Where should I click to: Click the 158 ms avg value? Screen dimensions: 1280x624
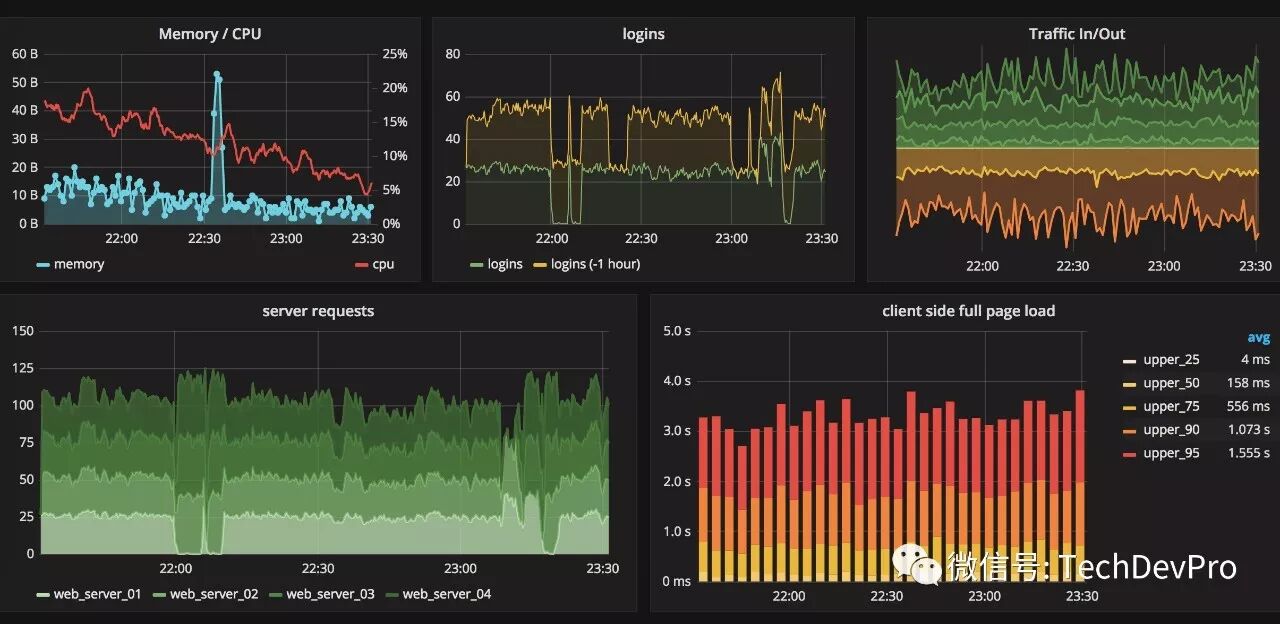coord(1247,383)
